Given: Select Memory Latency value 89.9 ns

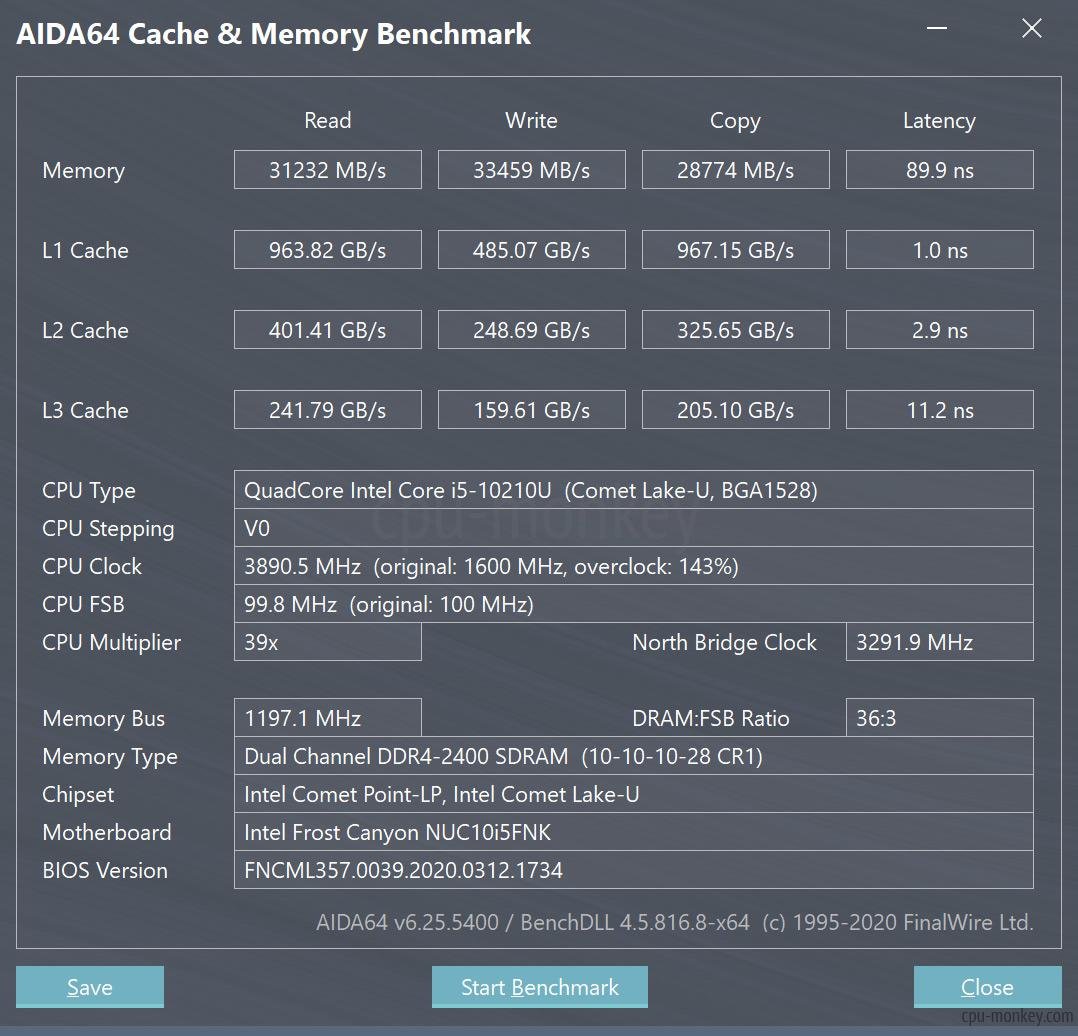Looking at the screenshot, I should tap(940, 170).
